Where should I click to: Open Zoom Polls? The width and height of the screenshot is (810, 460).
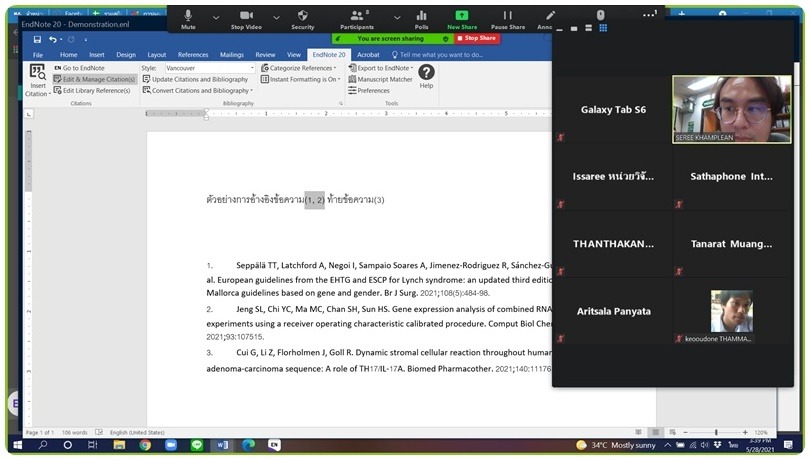tap(422, 19)
